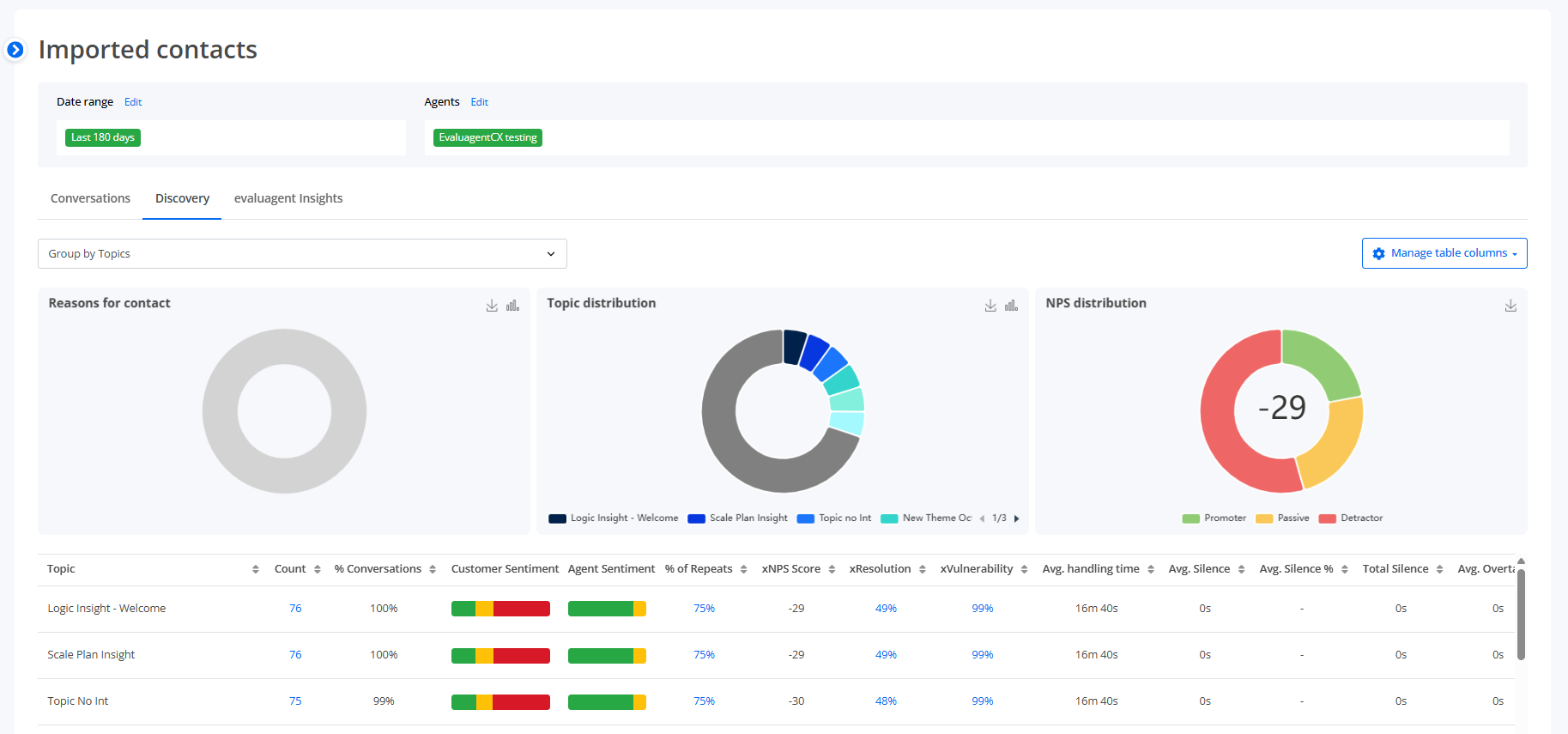Sort table by Count column
Screen dimensions: 1568x734
(318, 569)
